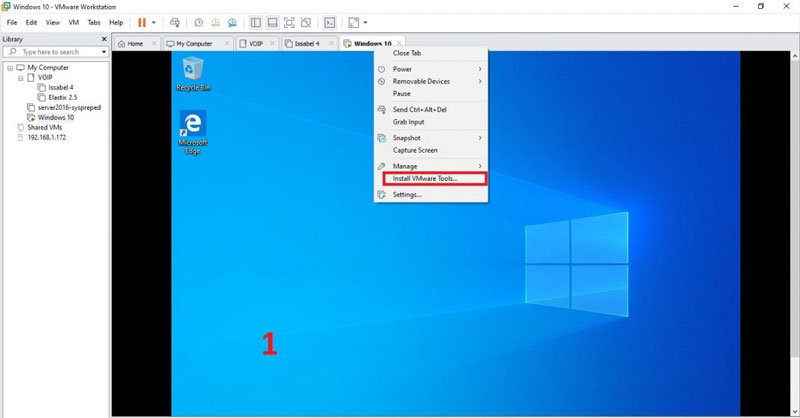Switch to the Issabel 4 tab

pyautogui.click(x=307, y=44)
